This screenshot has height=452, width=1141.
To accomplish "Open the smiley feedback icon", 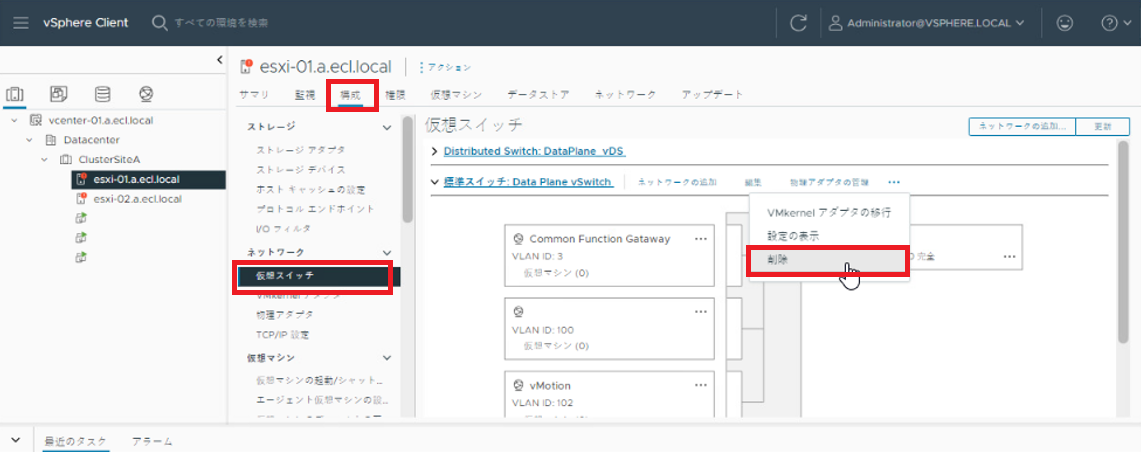I will pyautogui.click(x=1065, y=23).
